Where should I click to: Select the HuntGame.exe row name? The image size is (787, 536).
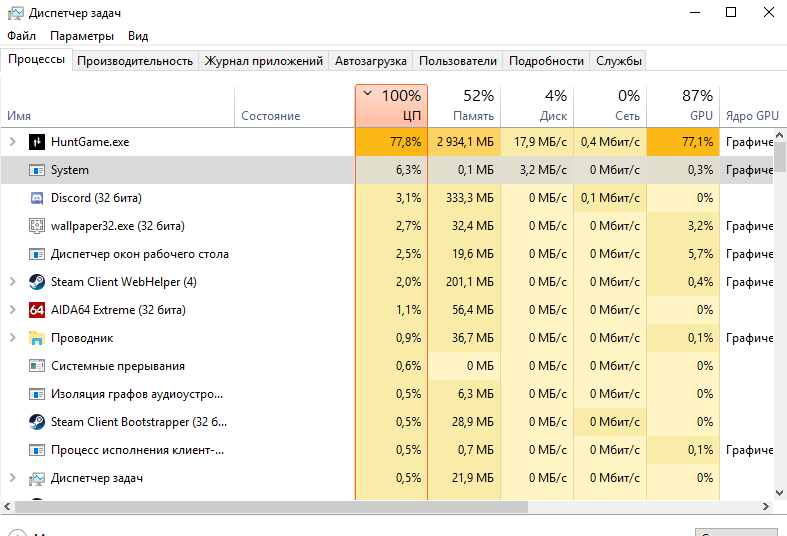[90, 142]
